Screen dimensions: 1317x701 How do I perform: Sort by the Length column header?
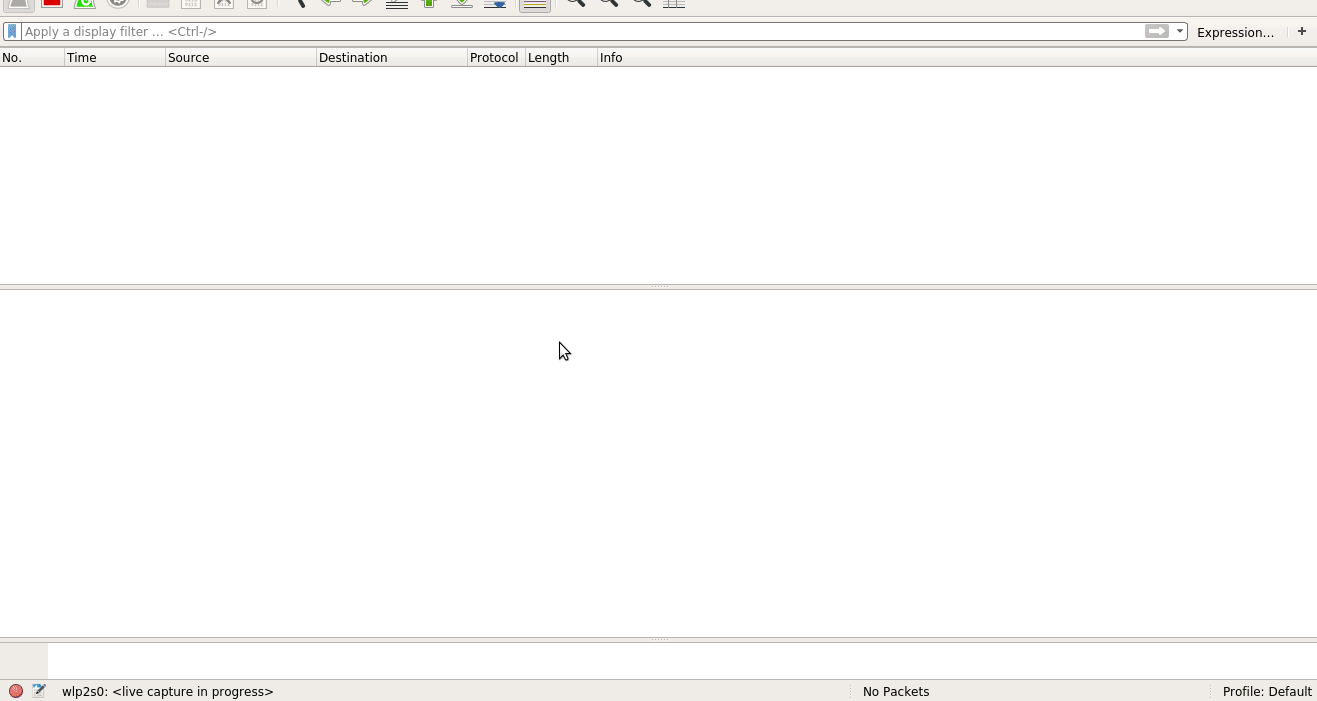point(561,58)
